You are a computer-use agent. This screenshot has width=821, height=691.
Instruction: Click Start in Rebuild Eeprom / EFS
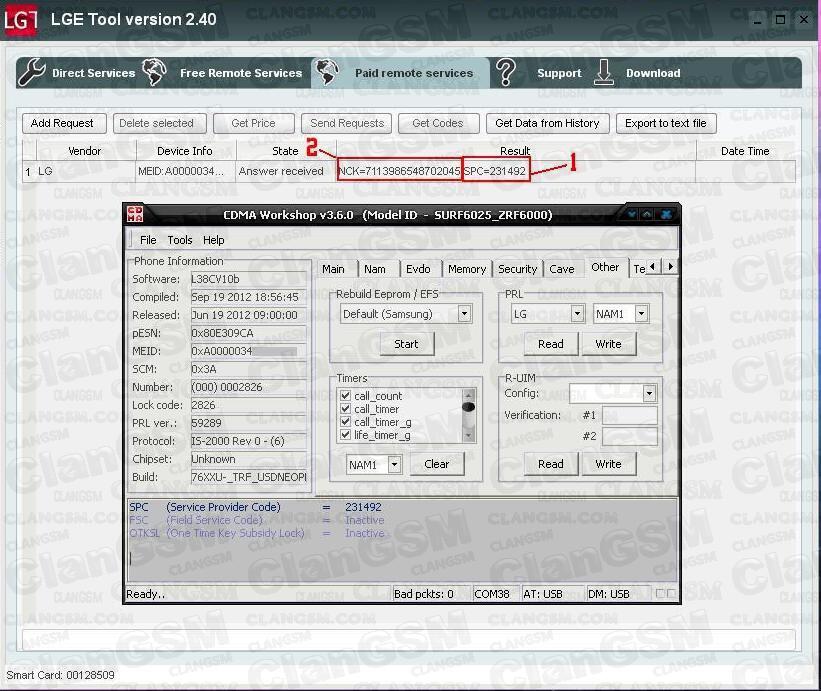point(406,344)
